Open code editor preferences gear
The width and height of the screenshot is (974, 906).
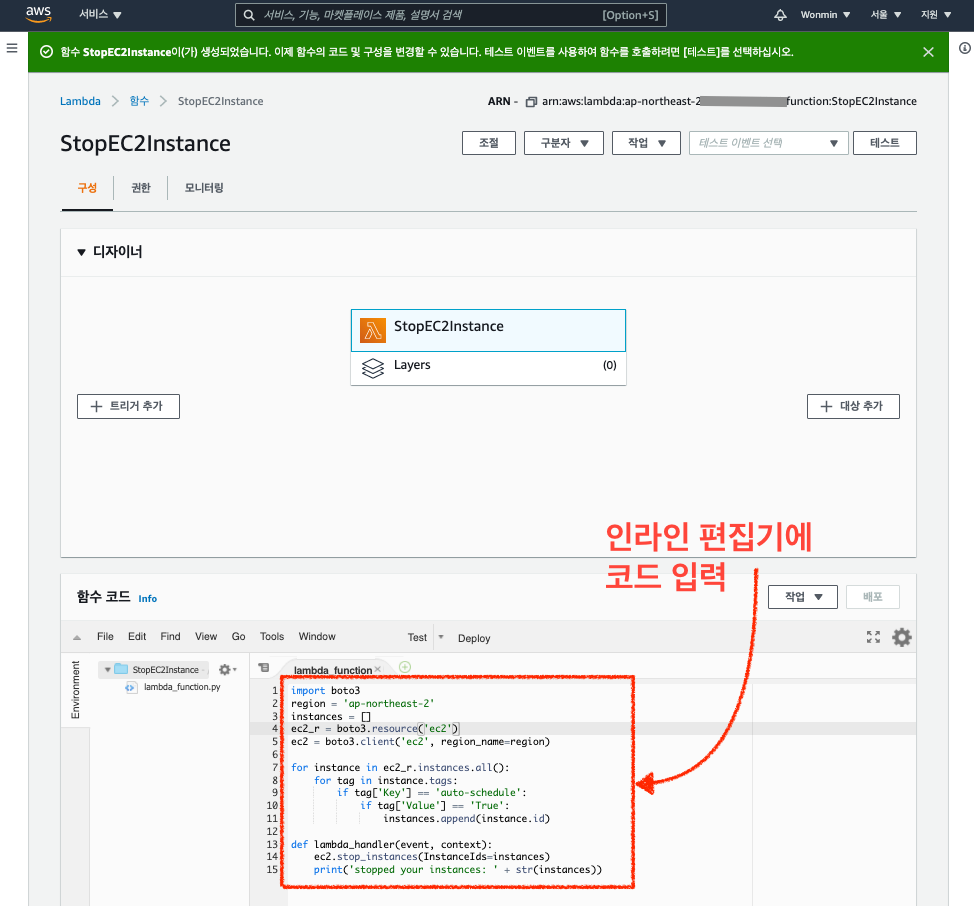(902, 637)
